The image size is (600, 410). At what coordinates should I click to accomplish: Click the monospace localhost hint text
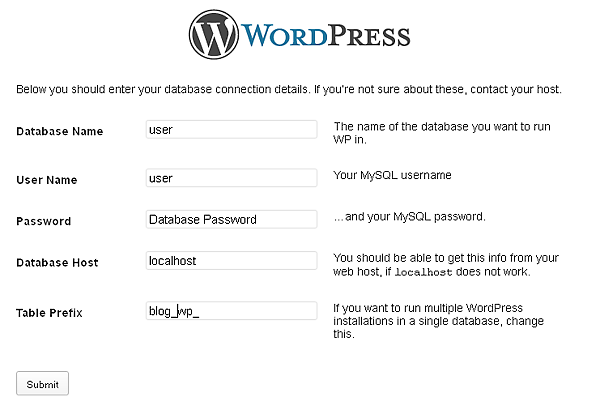click(x=423, y=272)
